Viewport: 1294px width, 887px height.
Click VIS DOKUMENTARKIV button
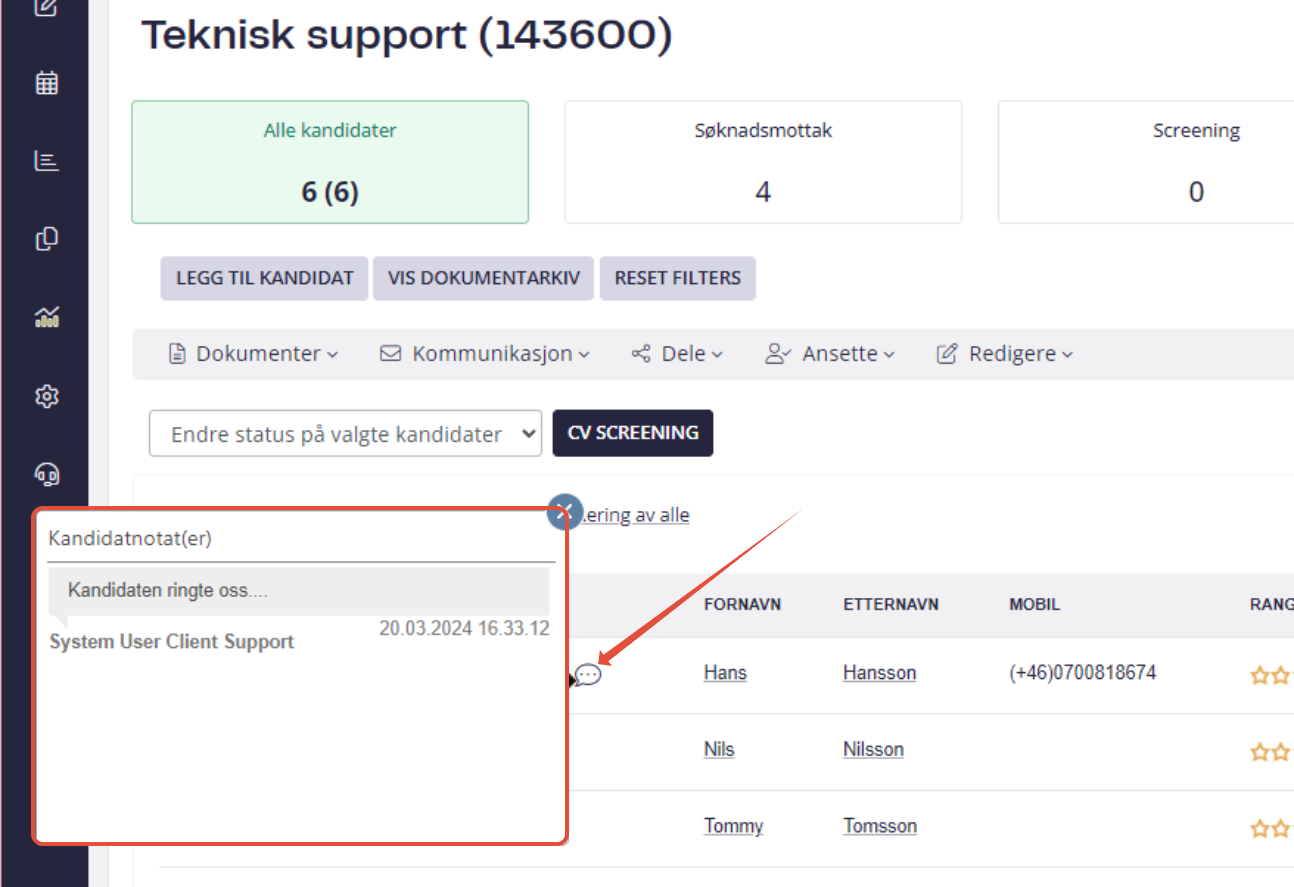484,278
